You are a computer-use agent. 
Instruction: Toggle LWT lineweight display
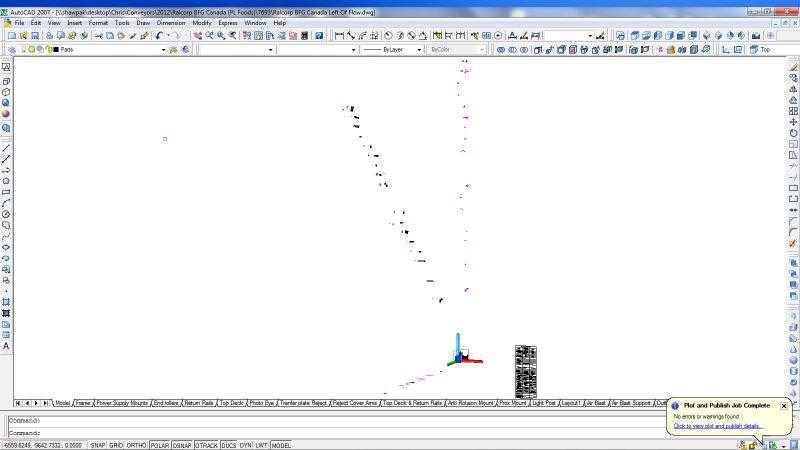pyautogui.click(x=261, y=445)
